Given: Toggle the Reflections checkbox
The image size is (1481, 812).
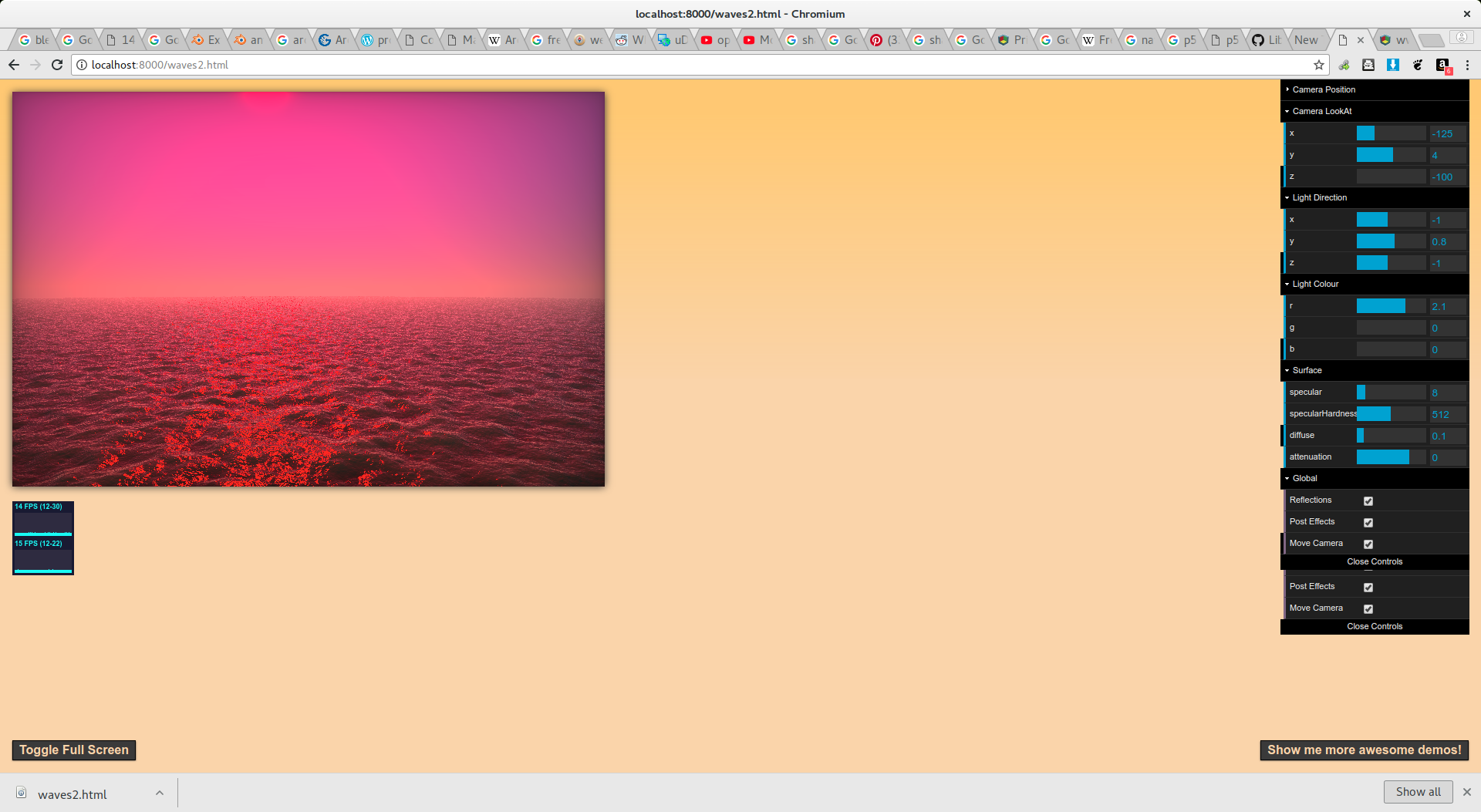Looking at the screenshot, I should 1368,500.
